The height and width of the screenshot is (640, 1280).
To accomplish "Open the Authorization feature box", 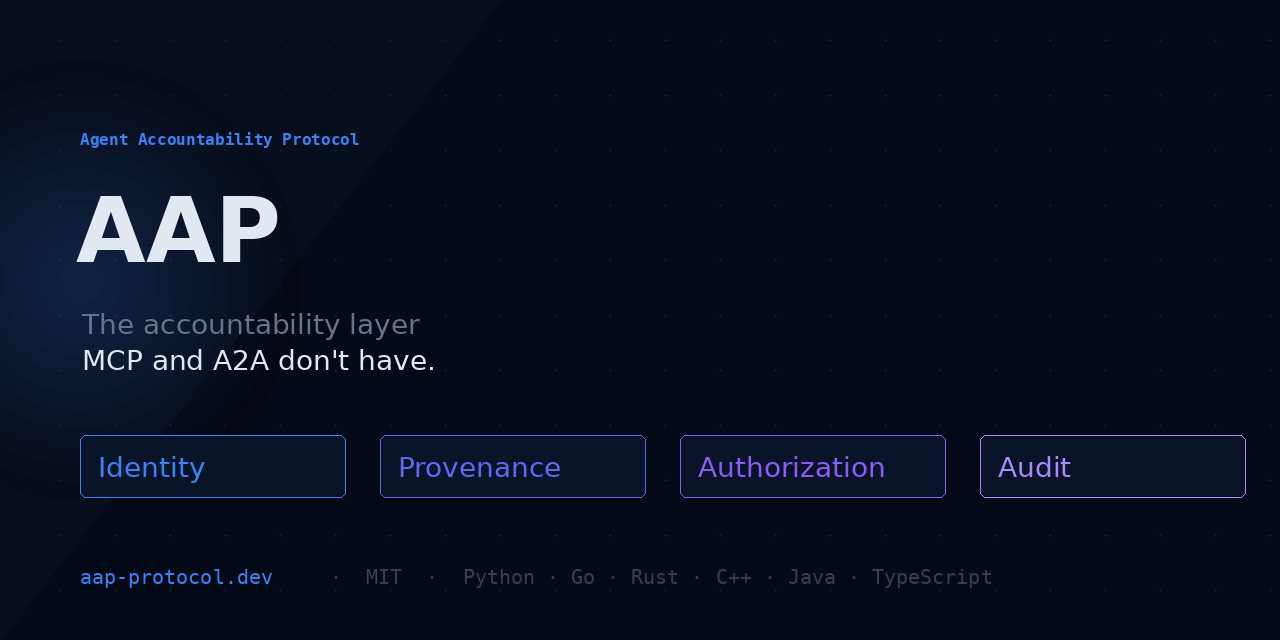I will click(812, 467).
